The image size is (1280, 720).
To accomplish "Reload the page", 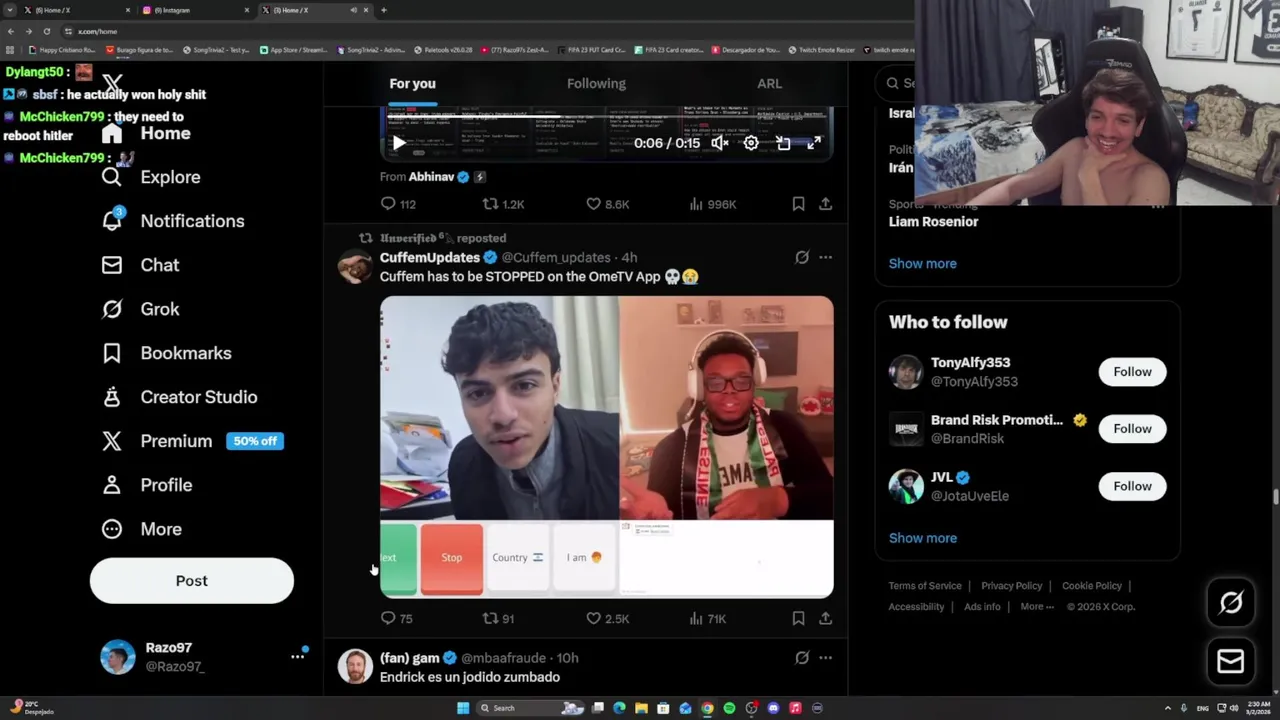I will click(46, 31).
